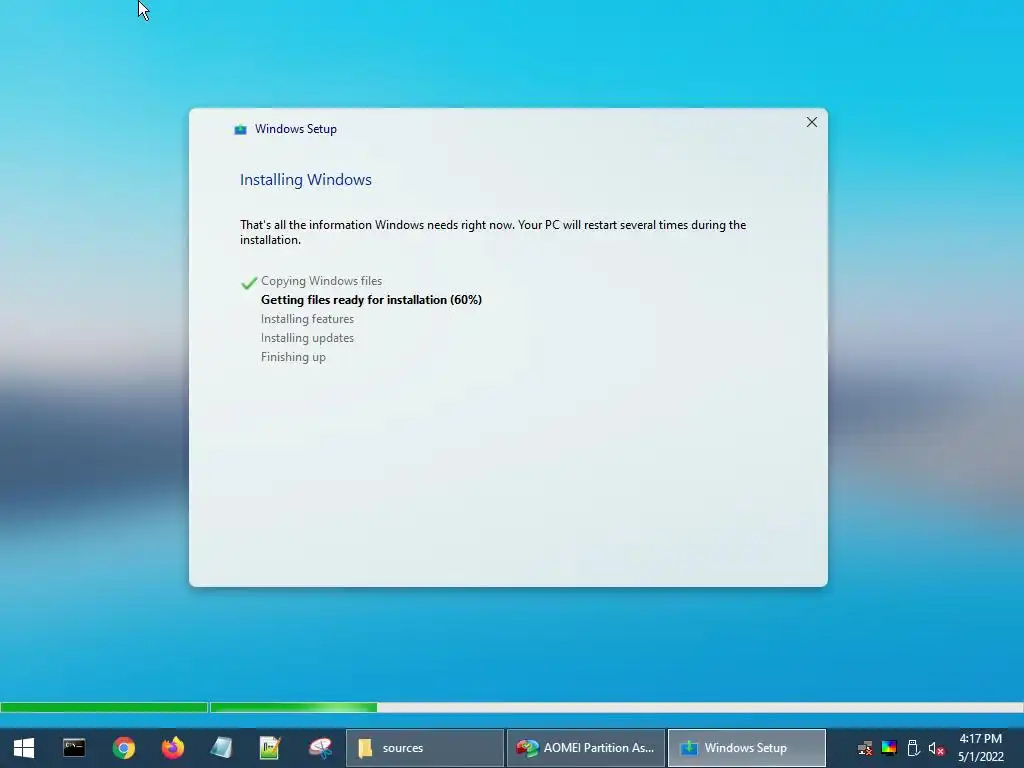Screen dimensions: 1024x768
Task: Click the colorful display tray icon
Action: click(889, 748)
